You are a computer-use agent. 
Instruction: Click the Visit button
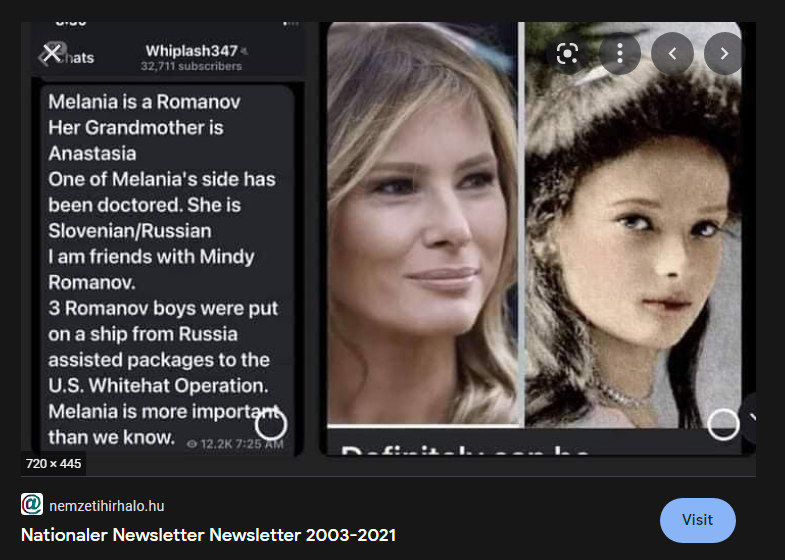coord(697,520)
